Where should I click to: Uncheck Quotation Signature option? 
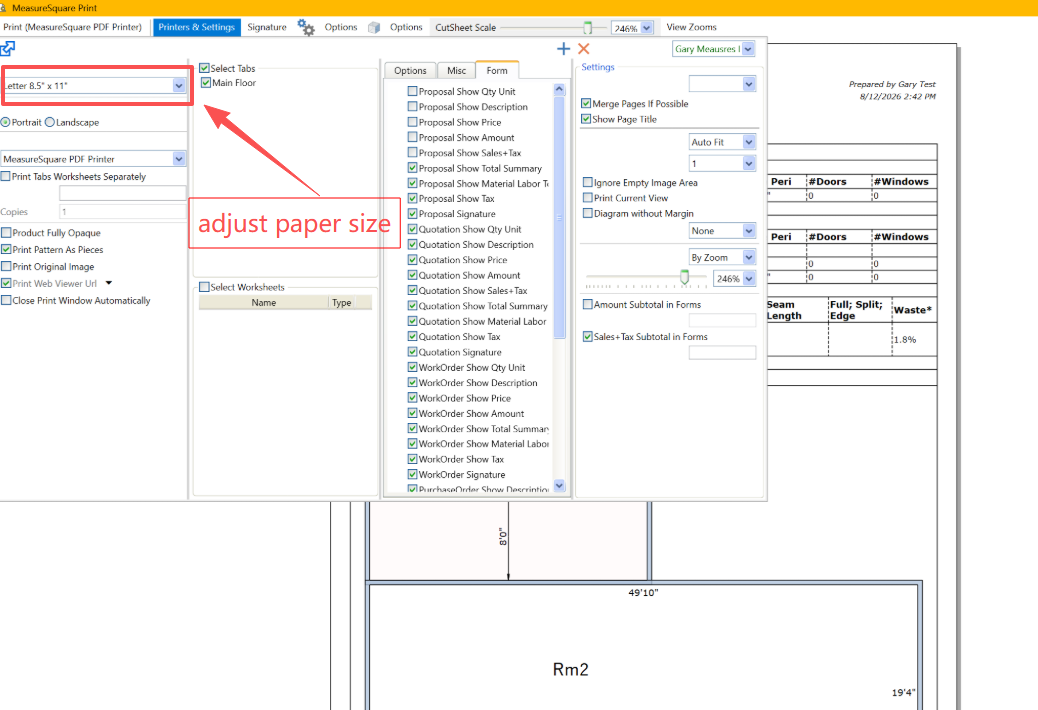412,352
